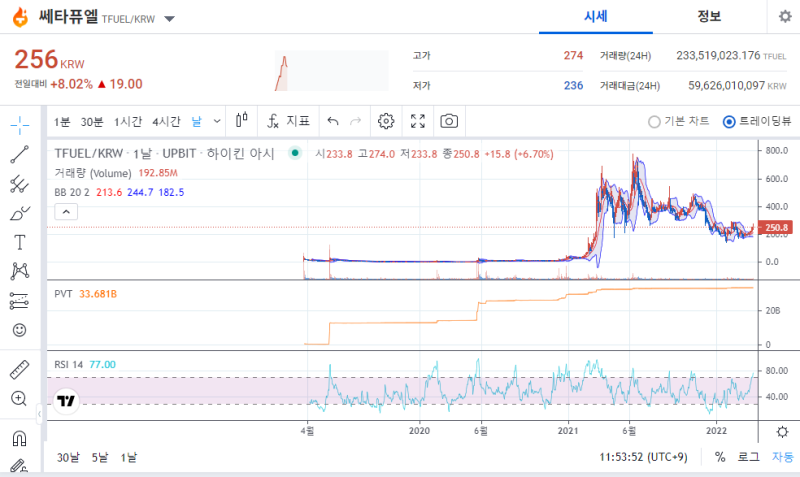
Task: Click the pencil stay-in-drawing-mode icon
Action: (19, 466)
